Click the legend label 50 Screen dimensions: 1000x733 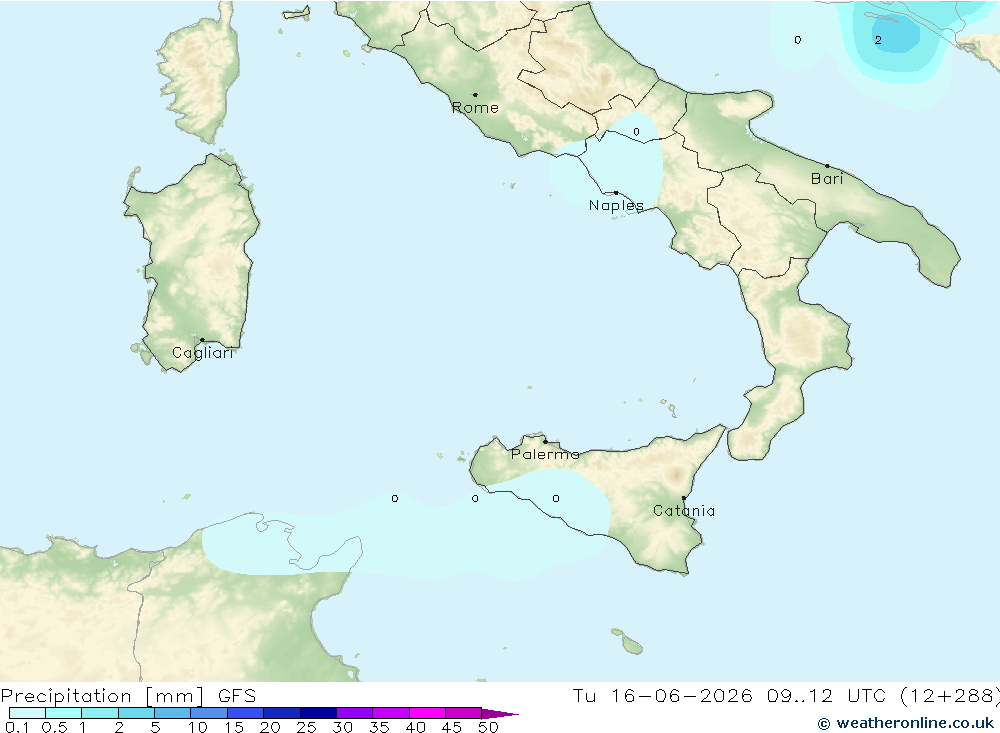(x=488, y=727)
